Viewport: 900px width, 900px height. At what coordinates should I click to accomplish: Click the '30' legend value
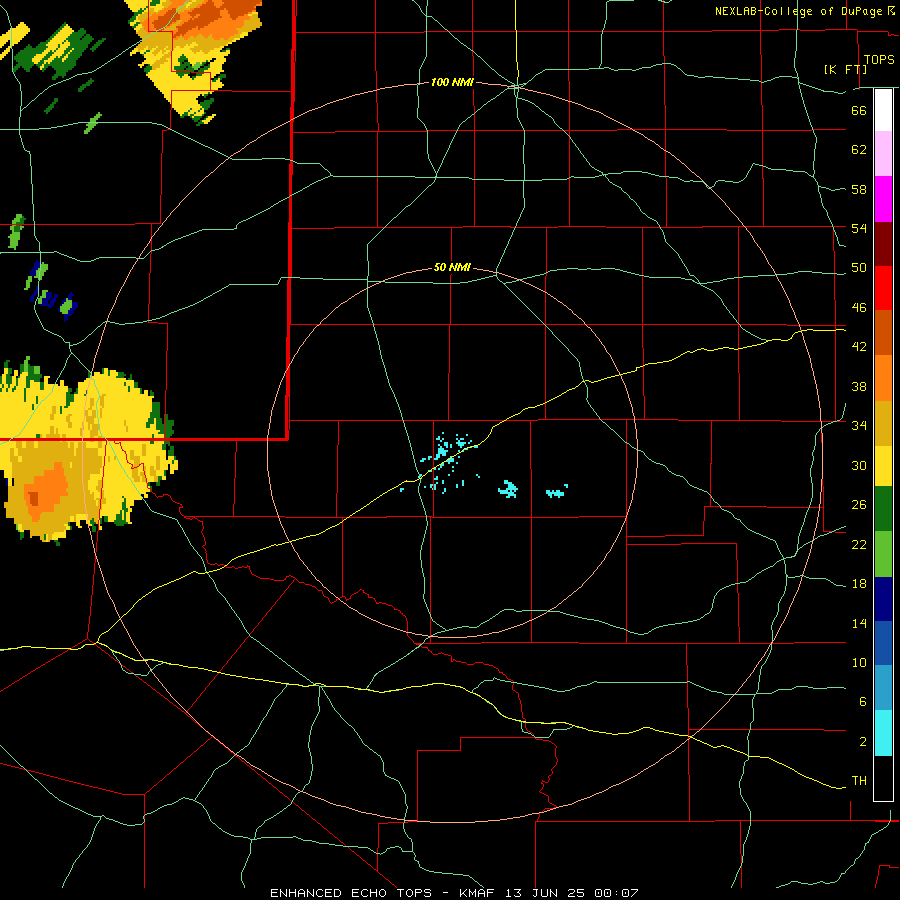(859, 465)
